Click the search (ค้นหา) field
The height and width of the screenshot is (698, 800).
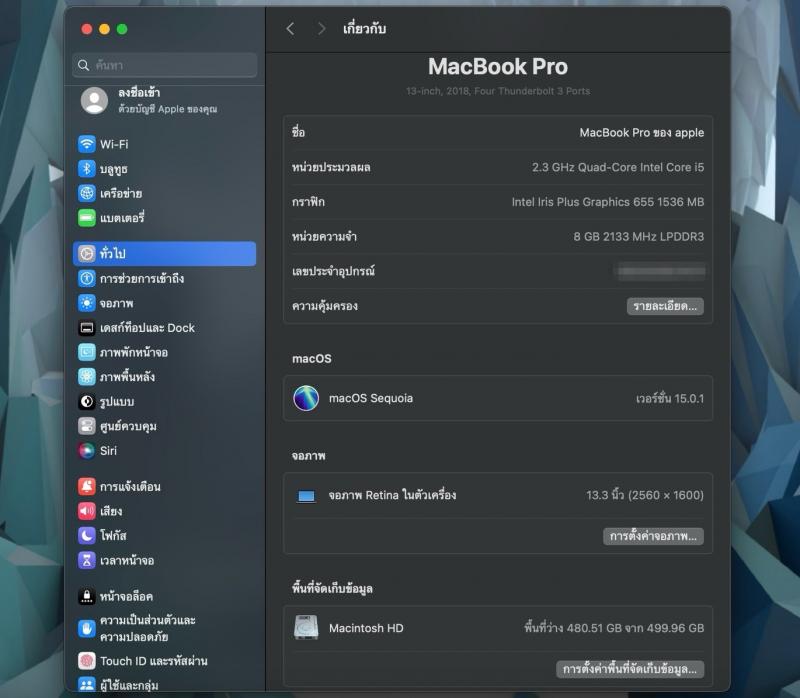[165, 65]
